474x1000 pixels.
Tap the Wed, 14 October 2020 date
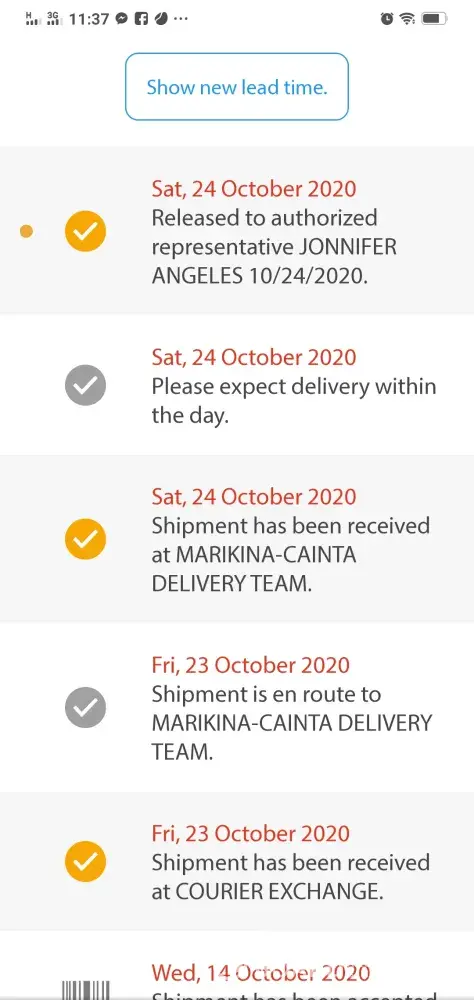261,973
